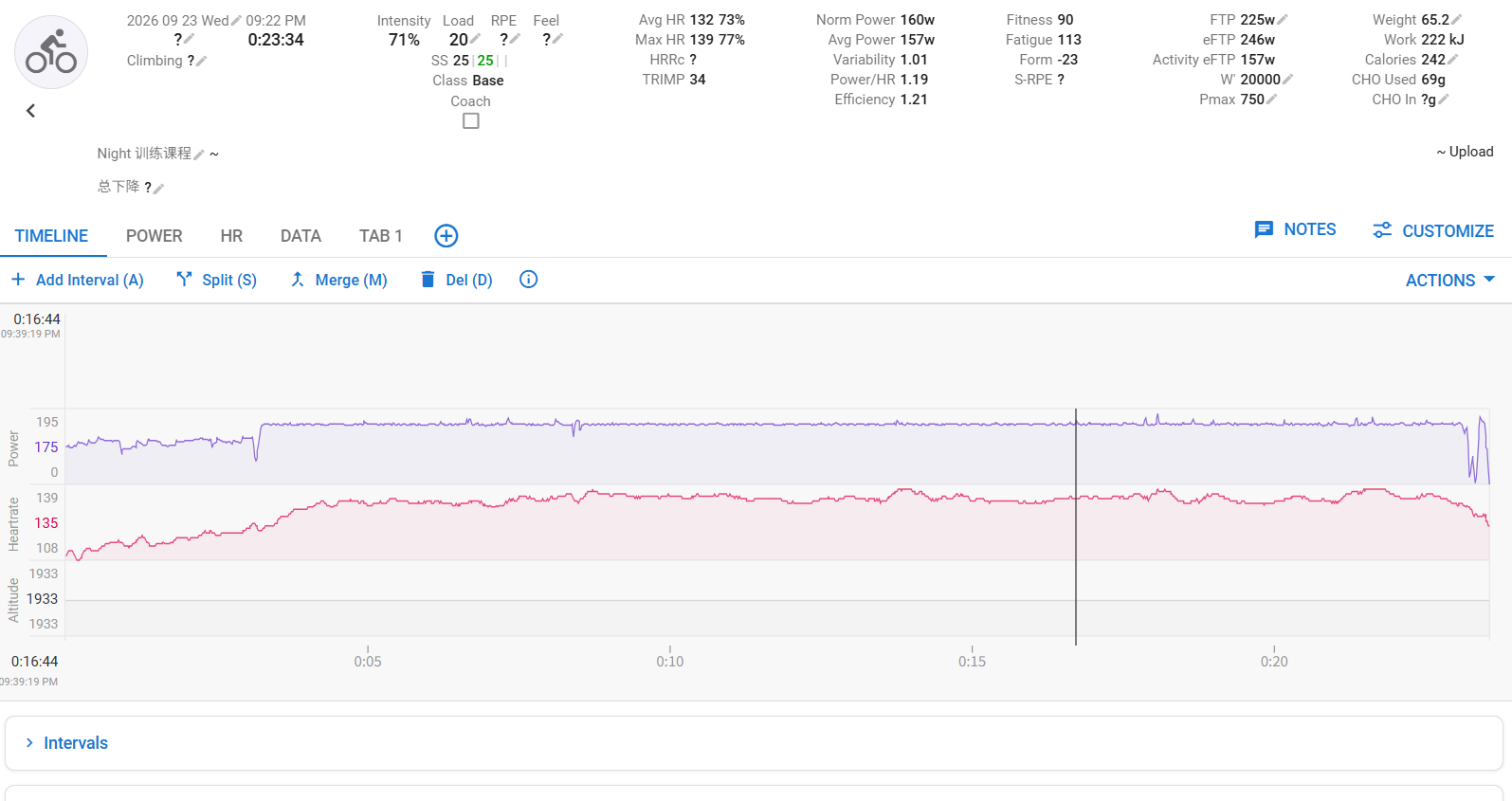The height and width of the screenshot is (801, 1512).
Task: Edit CHO In with its pencil
Action: pos(1444,100)
